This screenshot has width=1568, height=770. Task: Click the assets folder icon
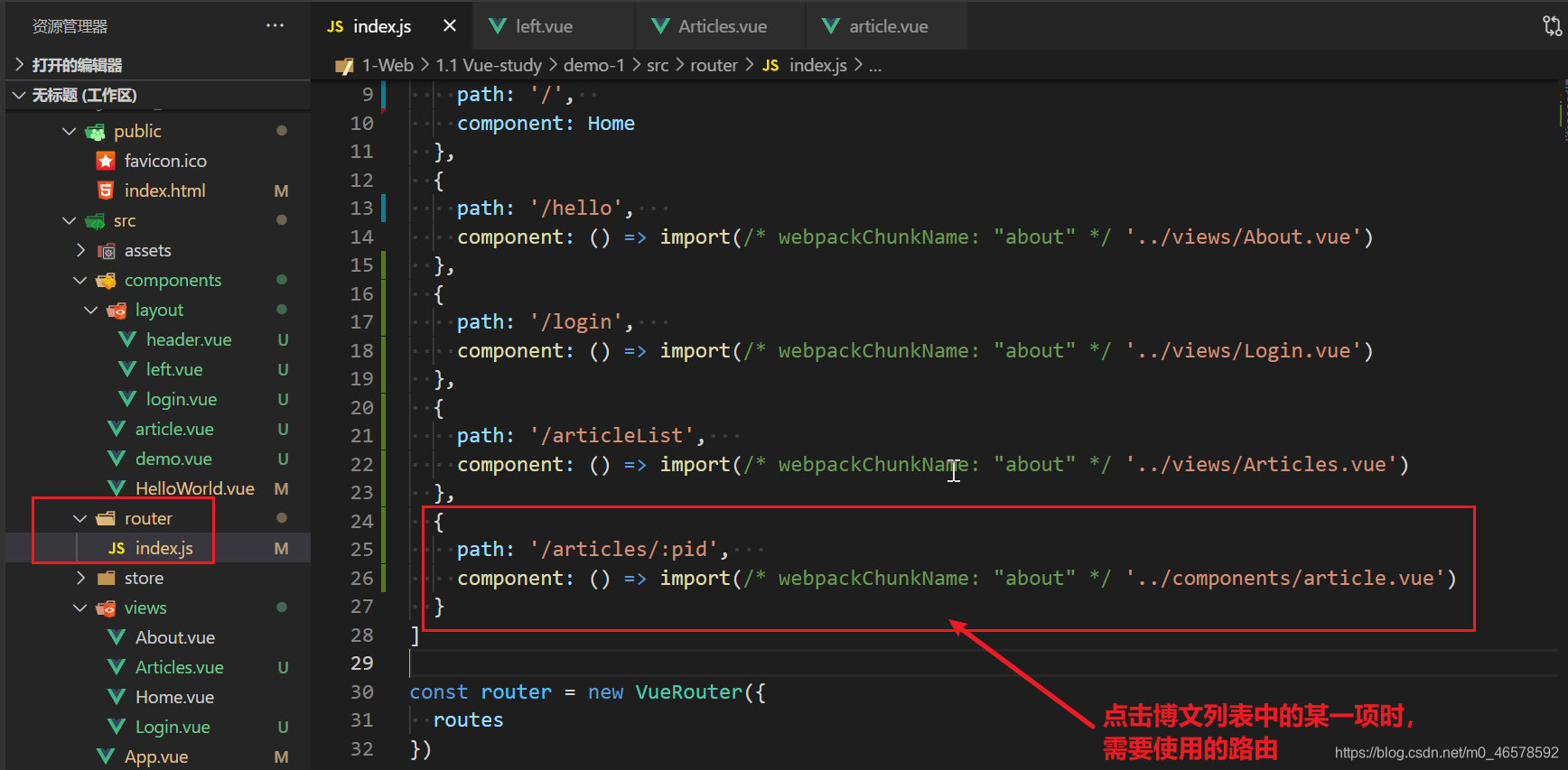(x=106, y=251)
